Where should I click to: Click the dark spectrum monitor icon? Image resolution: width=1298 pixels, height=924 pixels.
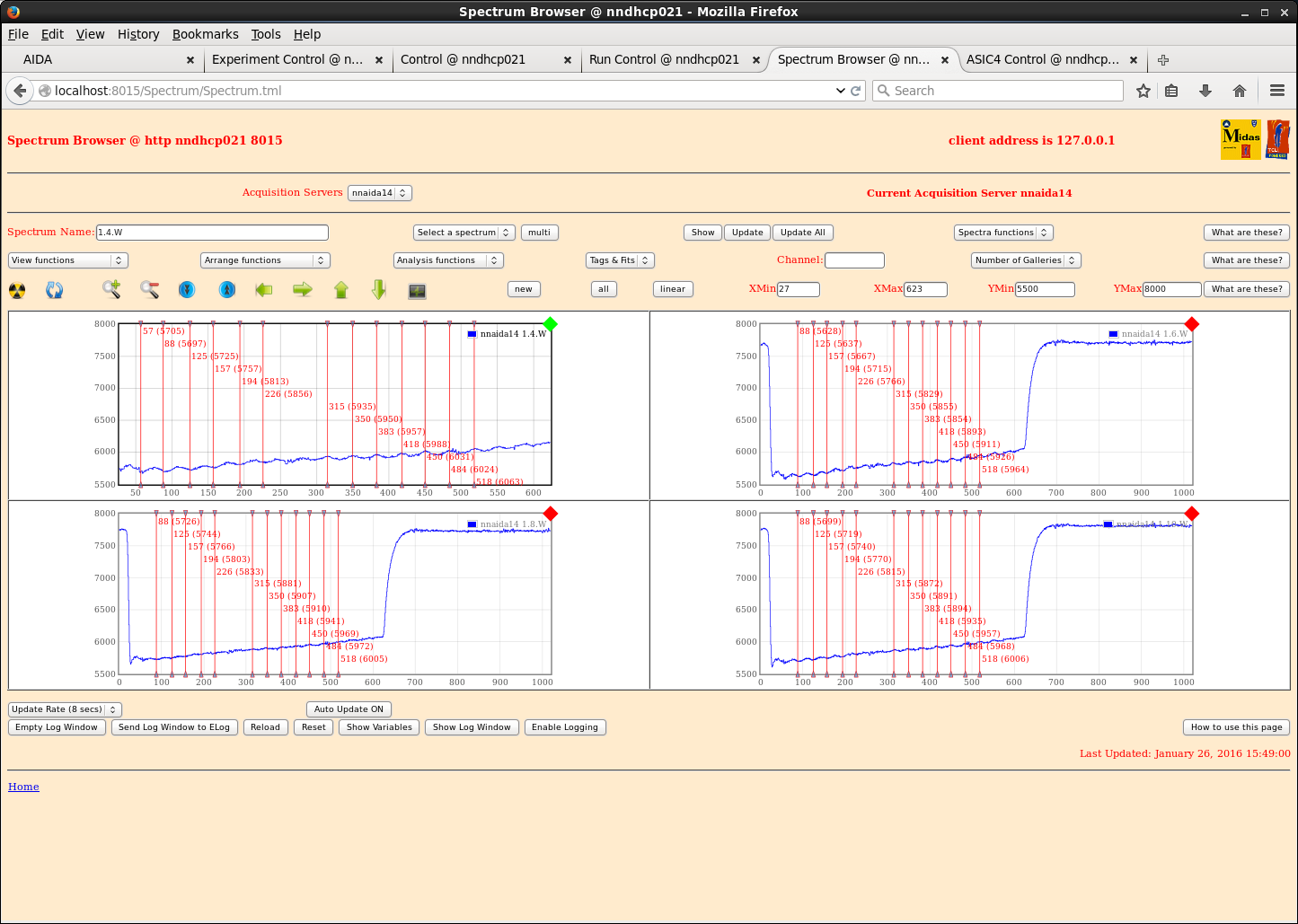(417, 291)
